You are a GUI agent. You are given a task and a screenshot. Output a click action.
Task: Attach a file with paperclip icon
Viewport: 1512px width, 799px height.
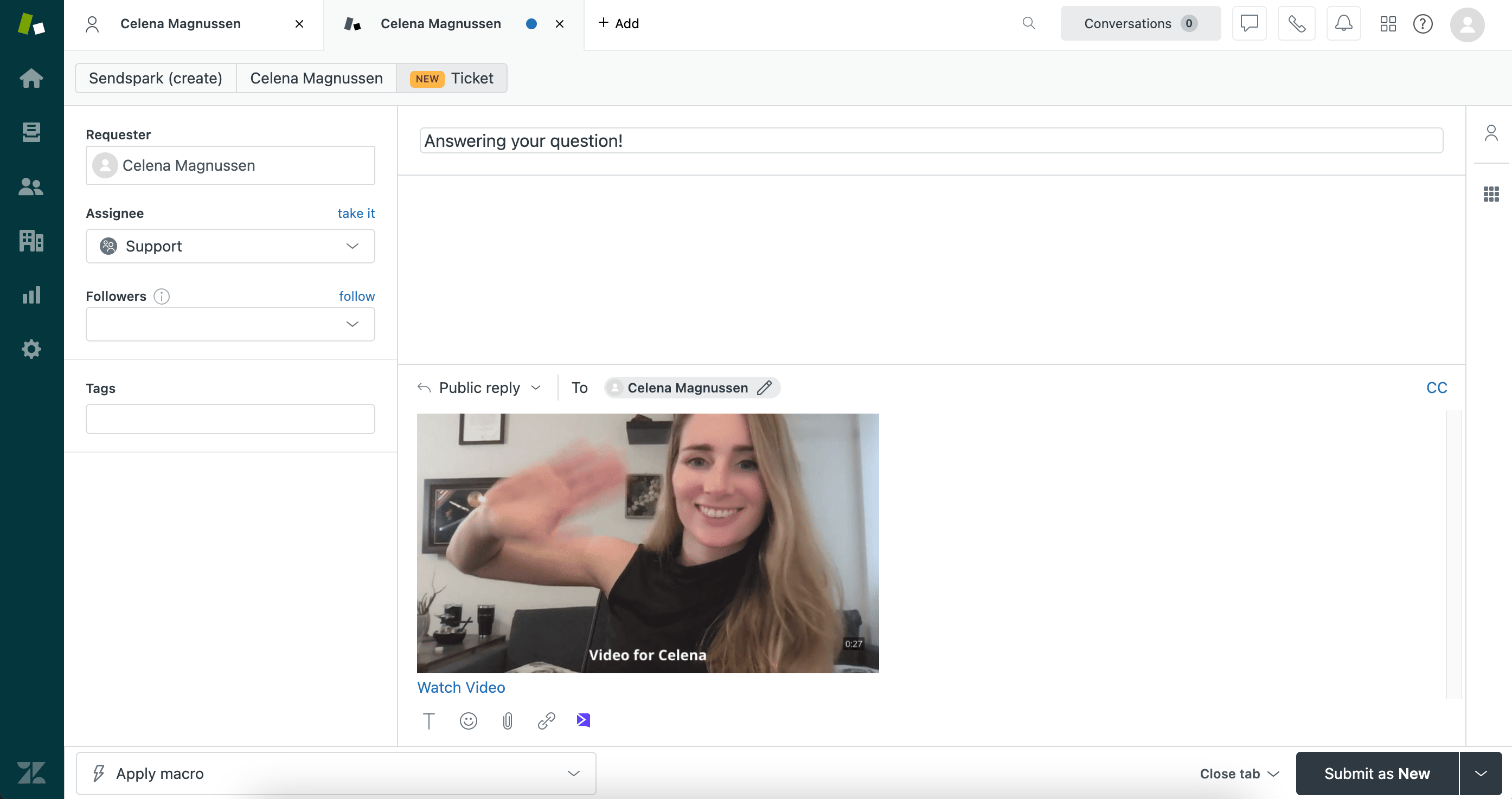[508, 720]
